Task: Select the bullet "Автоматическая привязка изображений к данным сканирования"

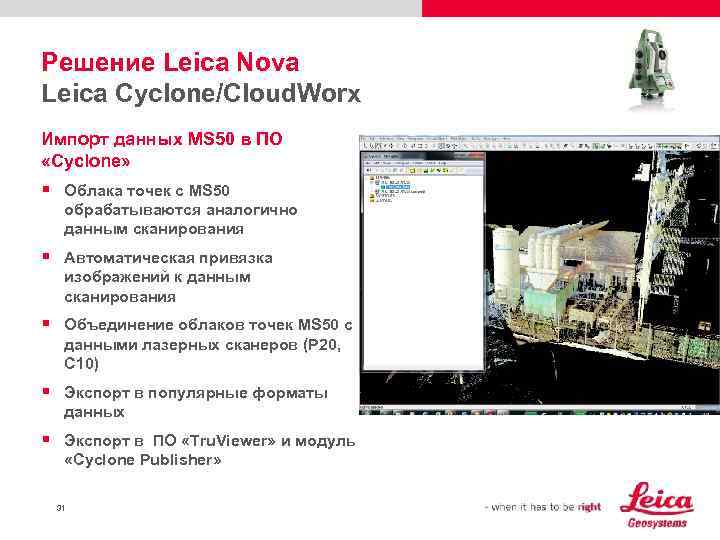Action: pyautogui.click(x=168, y=277)
